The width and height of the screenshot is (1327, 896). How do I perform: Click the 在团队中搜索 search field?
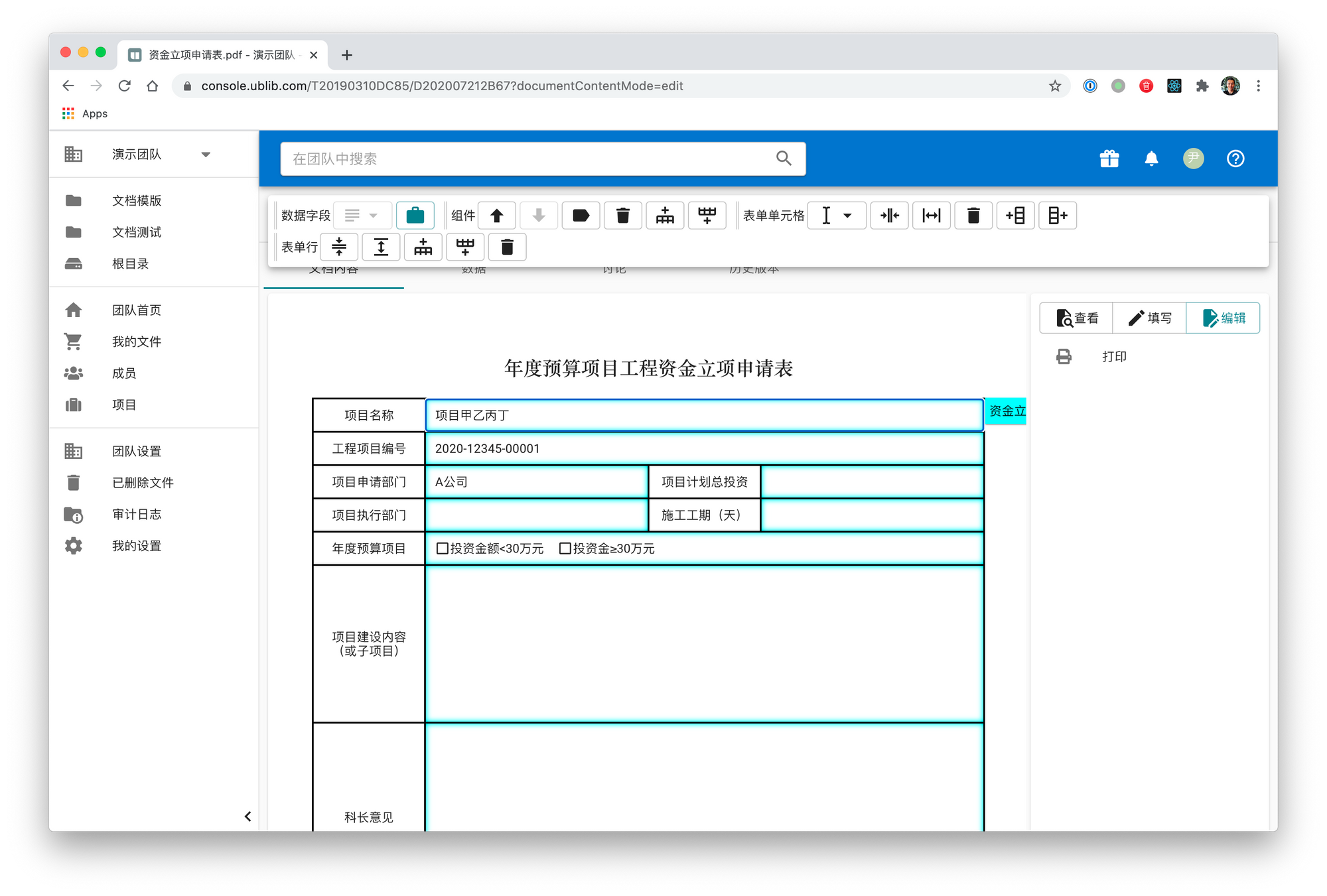531,159
